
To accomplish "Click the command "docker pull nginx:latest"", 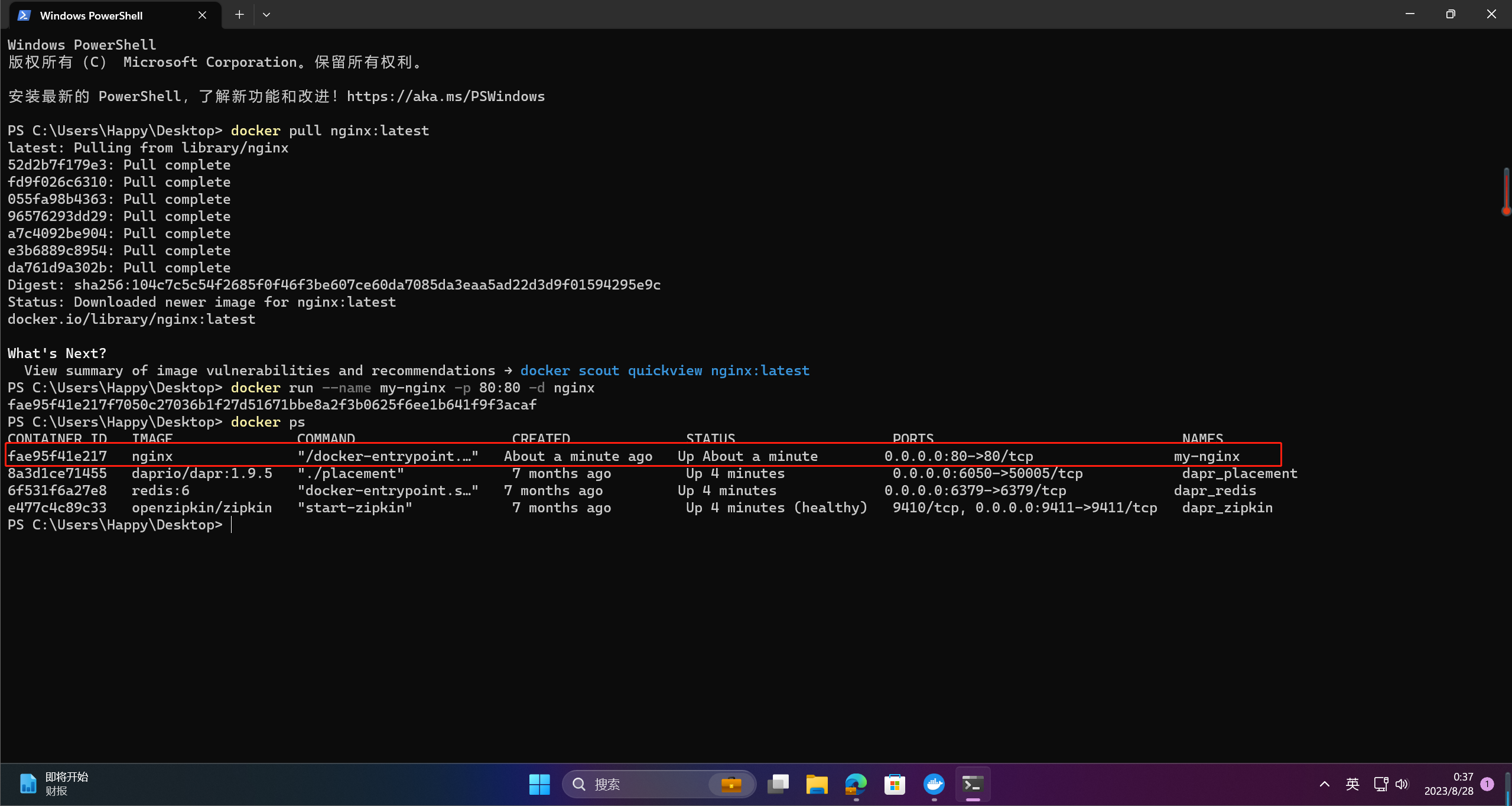I will coord(330,131).
